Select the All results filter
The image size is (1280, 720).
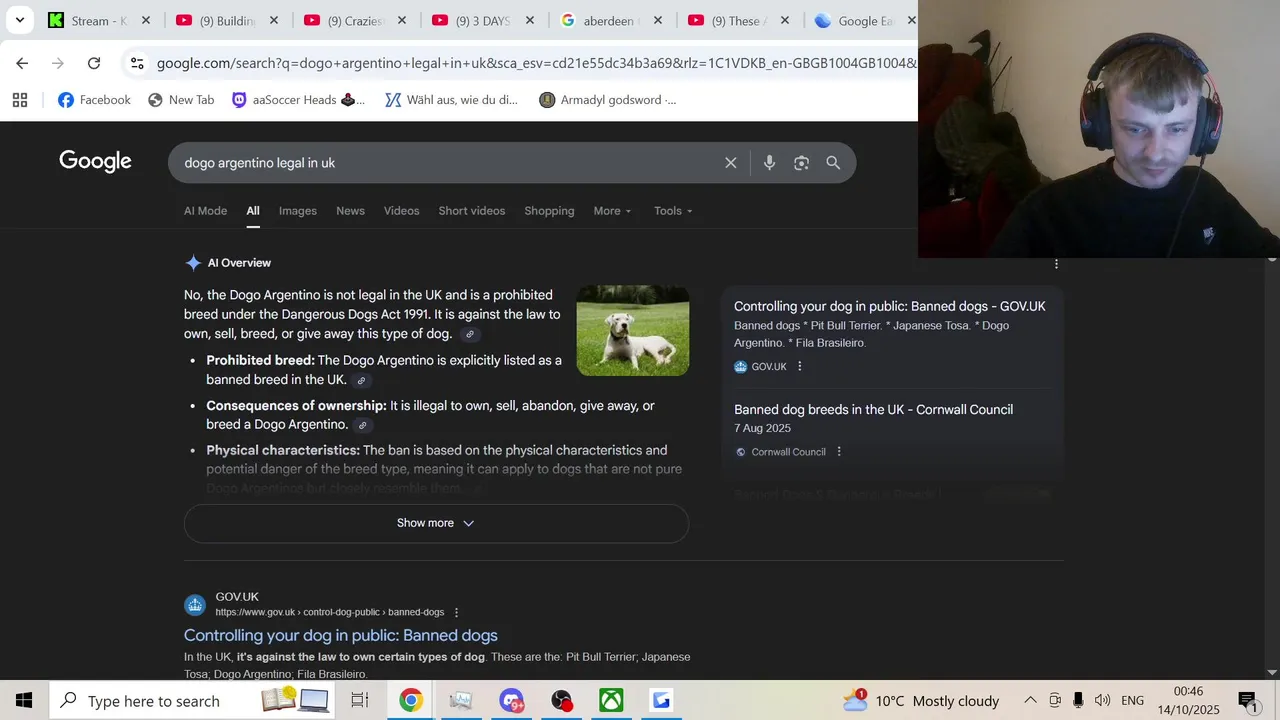coord(253,211)
